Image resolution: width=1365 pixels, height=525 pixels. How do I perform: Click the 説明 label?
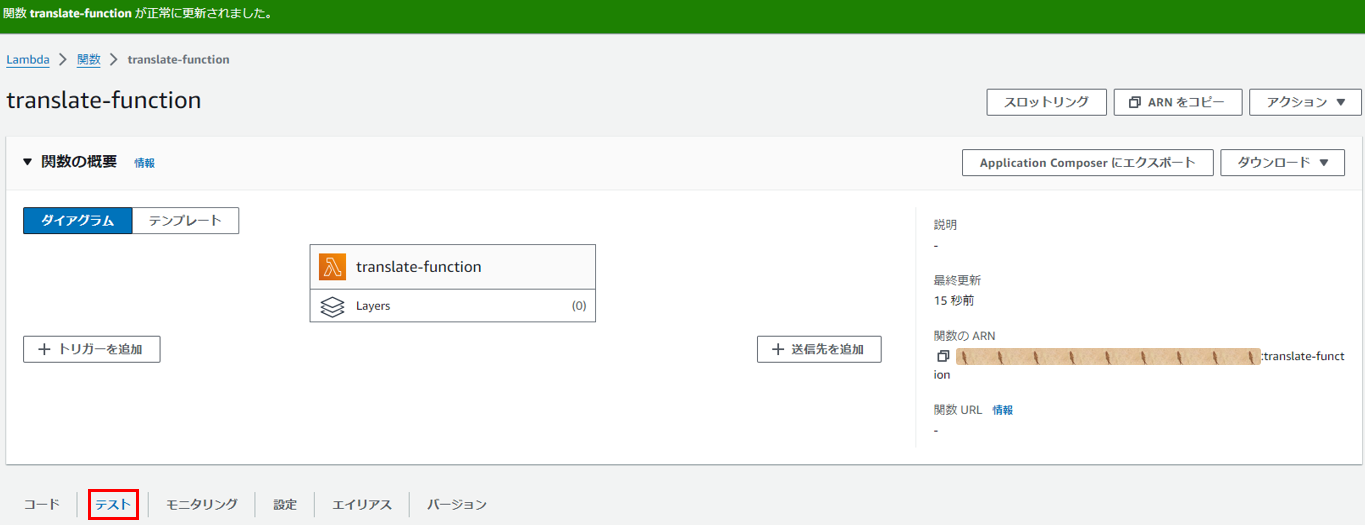945,225
